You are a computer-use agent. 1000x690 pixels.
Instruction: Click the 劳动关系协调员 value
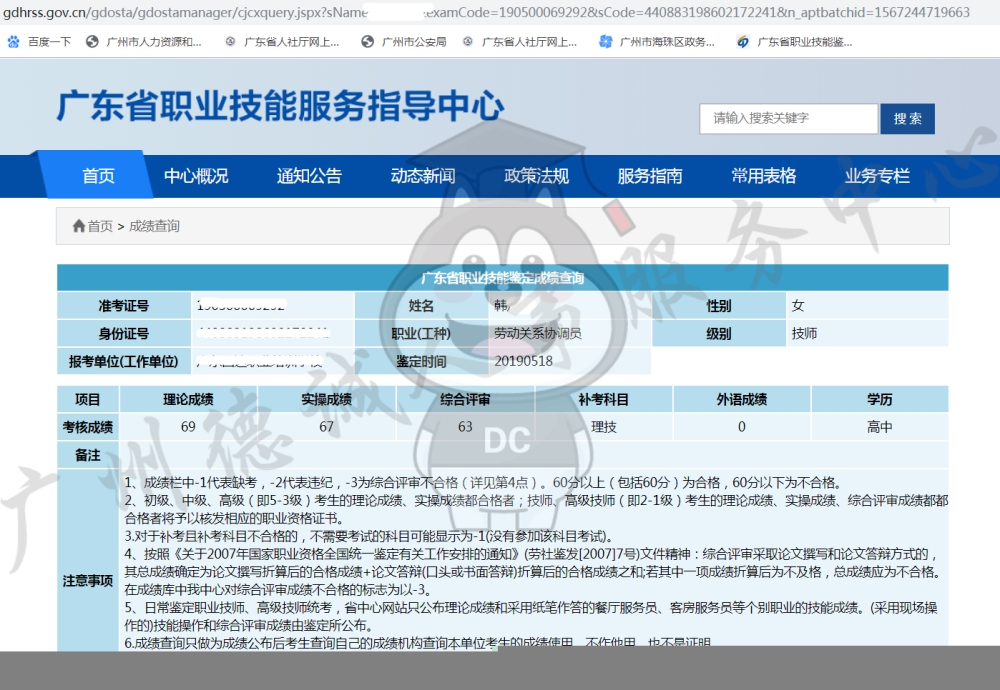pos(538,334)
